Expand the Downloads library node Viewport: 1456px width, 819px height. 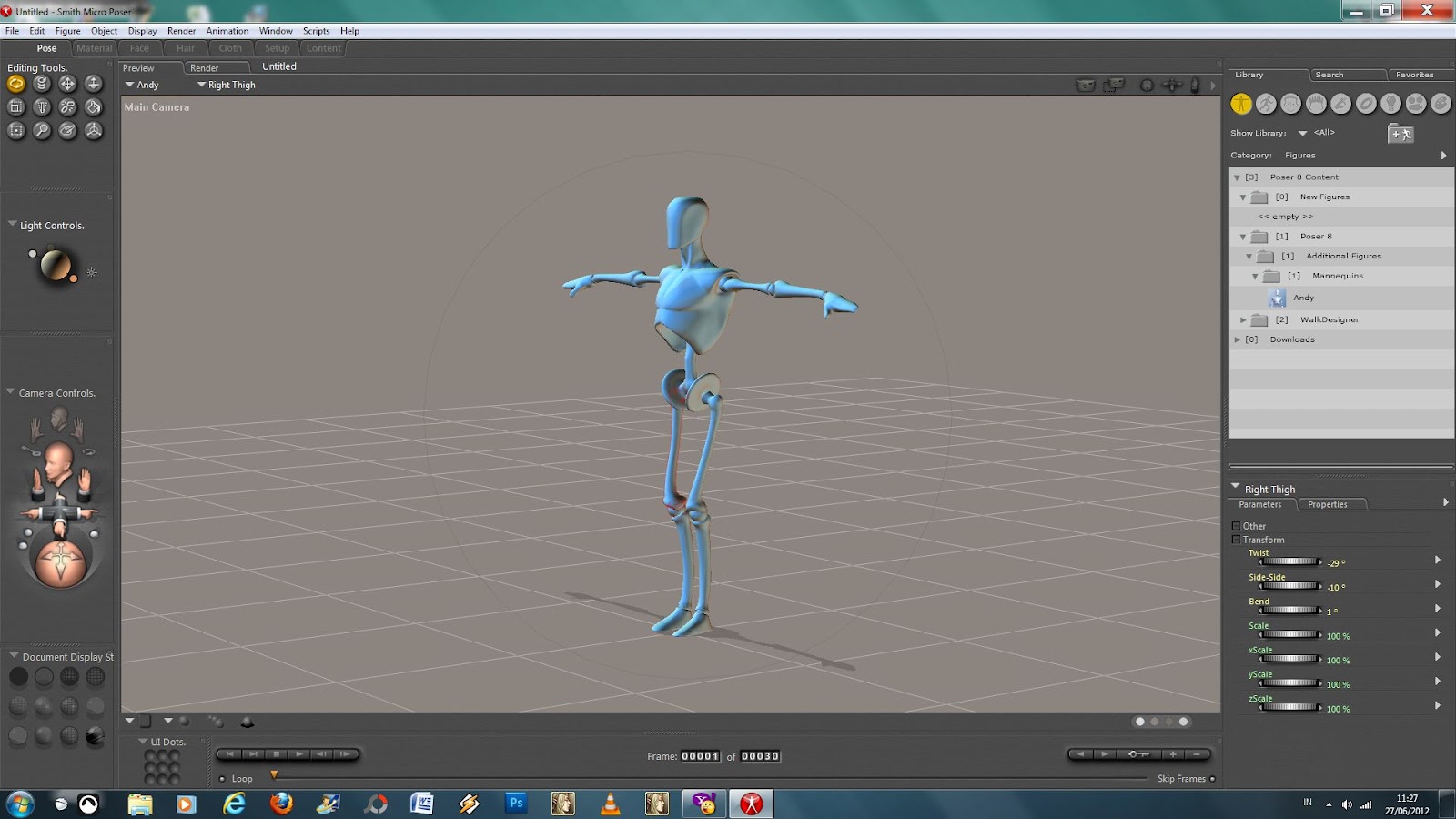[x=1237, y=339]
